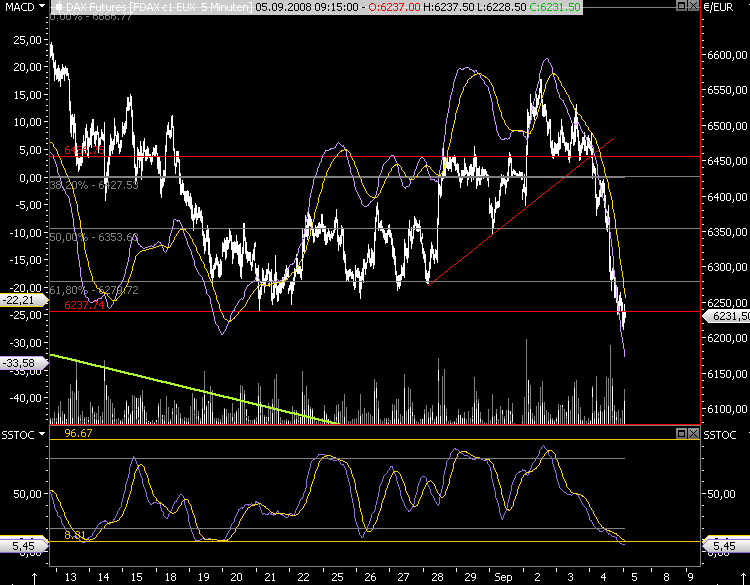Select the -22,21 MACD value marker
This screenshot has height=585, width=750.
pos(23,300)
